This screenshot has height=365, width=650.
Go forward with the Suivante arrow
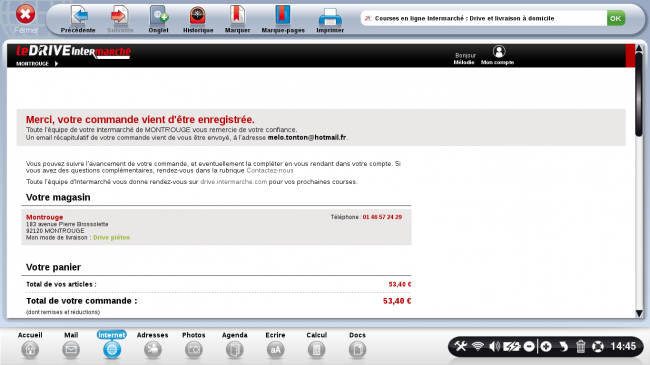(x=120, y=19)
